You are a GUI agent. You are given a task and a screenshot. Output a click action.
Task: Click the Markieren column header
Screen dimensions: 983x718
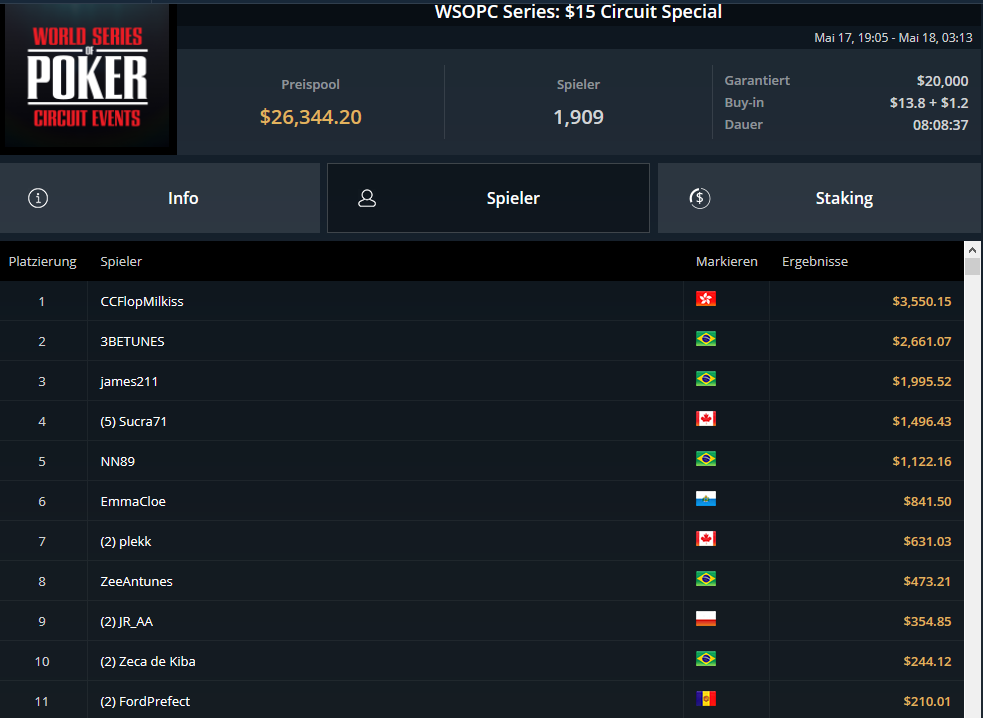pos(727,261)
